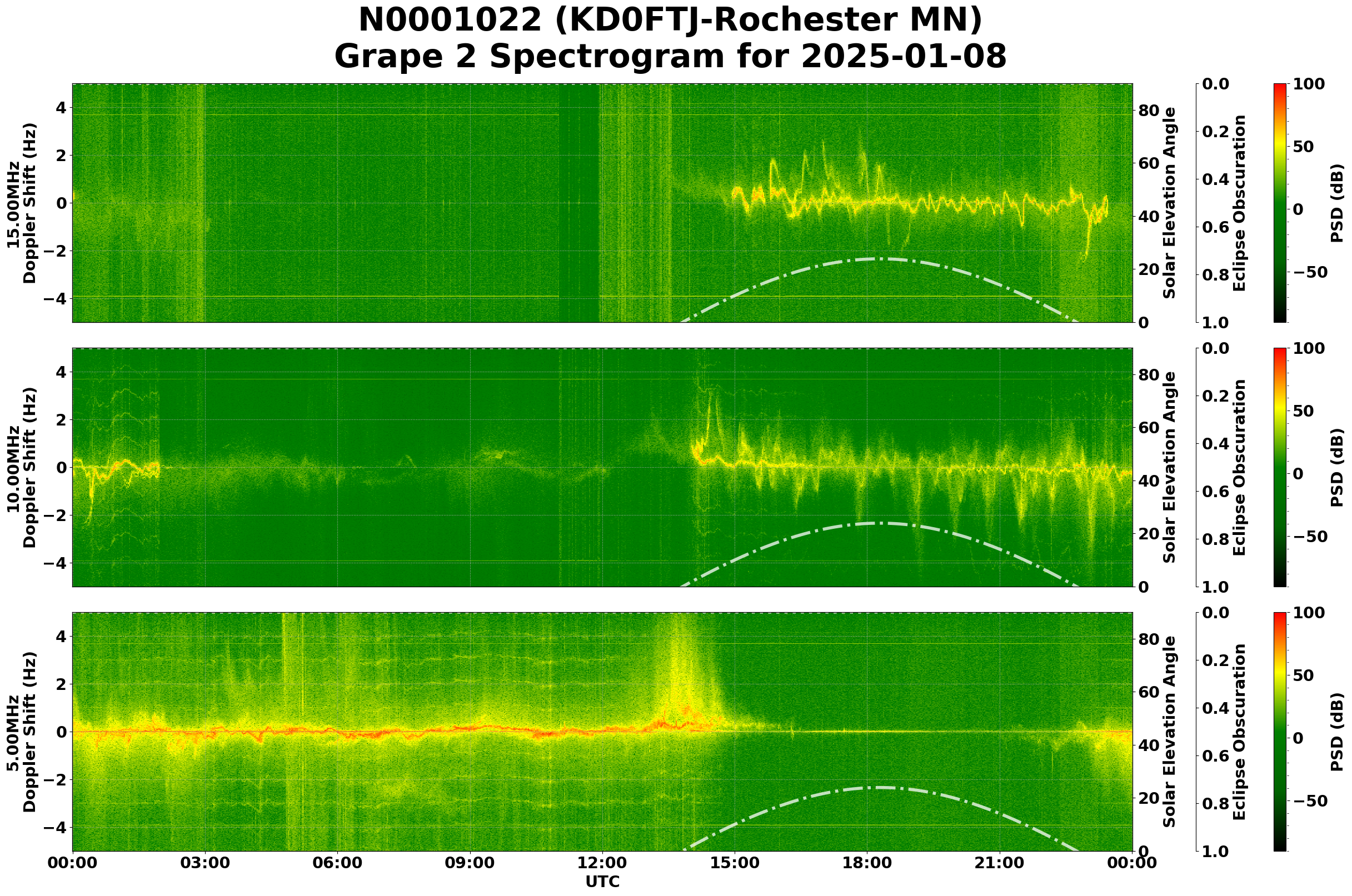Click the bottom panel 'PSD (dB)' colorbar label
1352x896 pixels.
point(1336,732)
